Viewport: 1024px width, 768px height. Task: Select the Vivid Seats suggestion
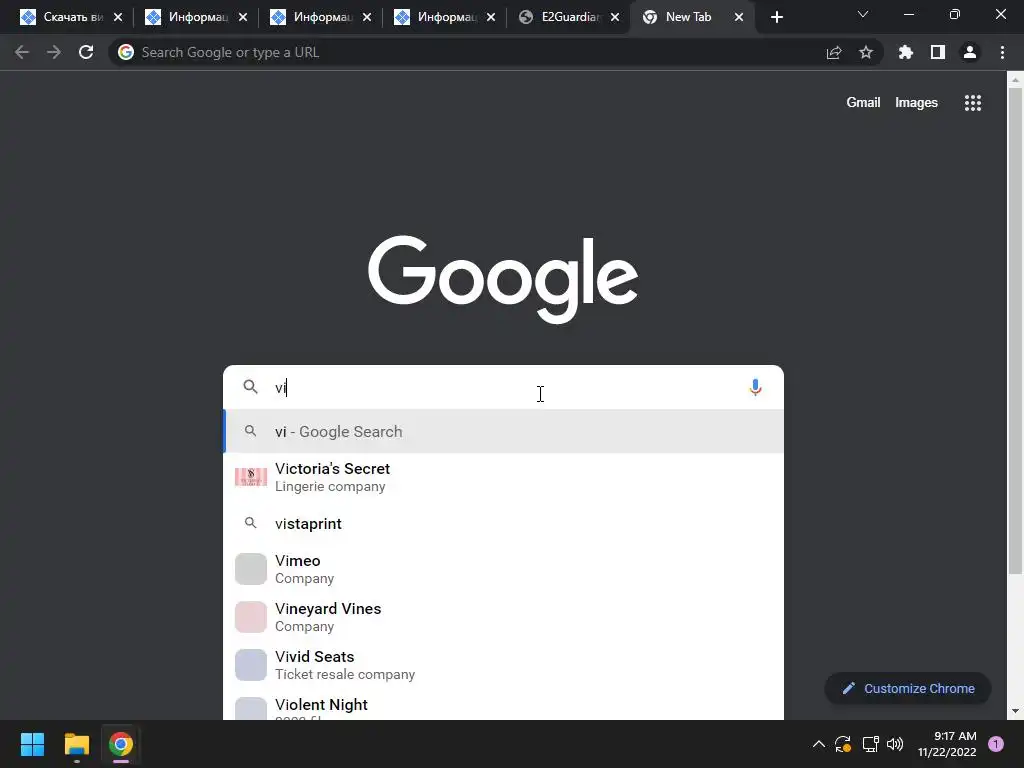[x=503, y=665]
